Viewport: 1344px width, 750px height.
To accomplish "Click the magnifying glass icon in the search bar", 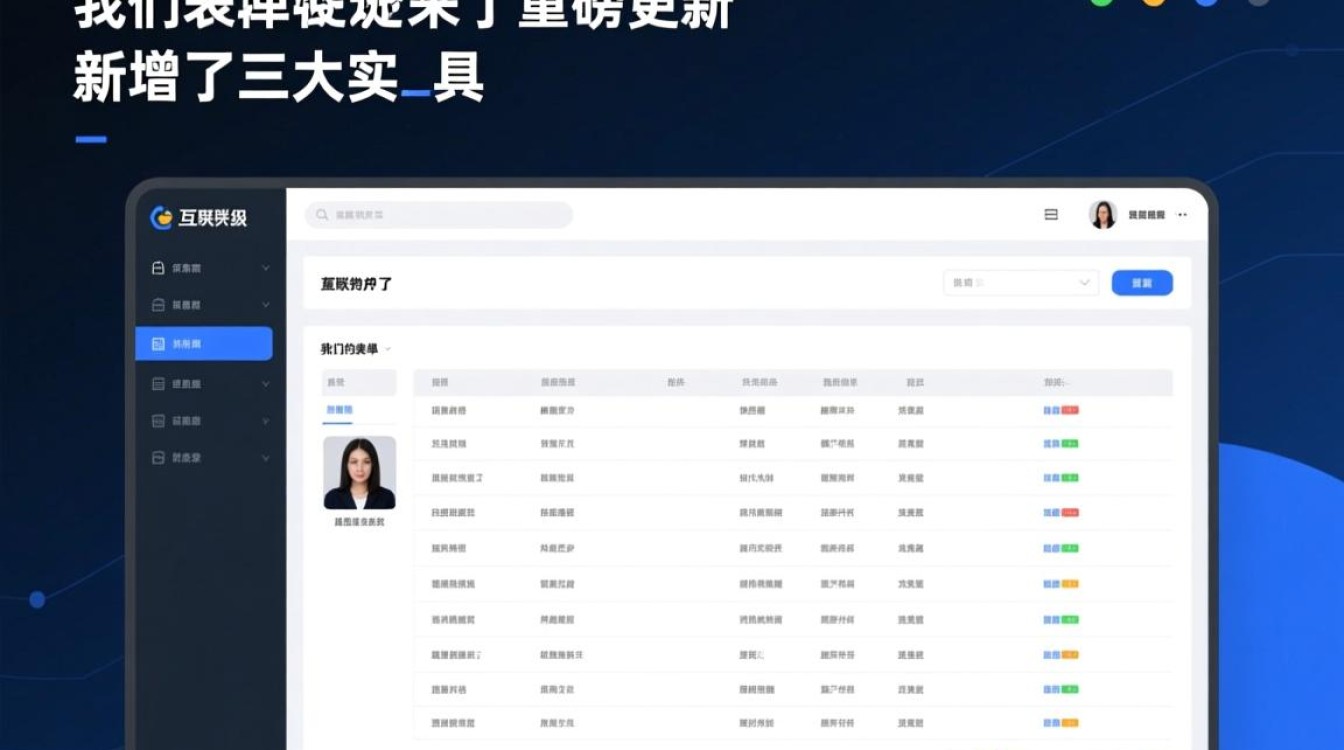I will click(x=321, y=214).
